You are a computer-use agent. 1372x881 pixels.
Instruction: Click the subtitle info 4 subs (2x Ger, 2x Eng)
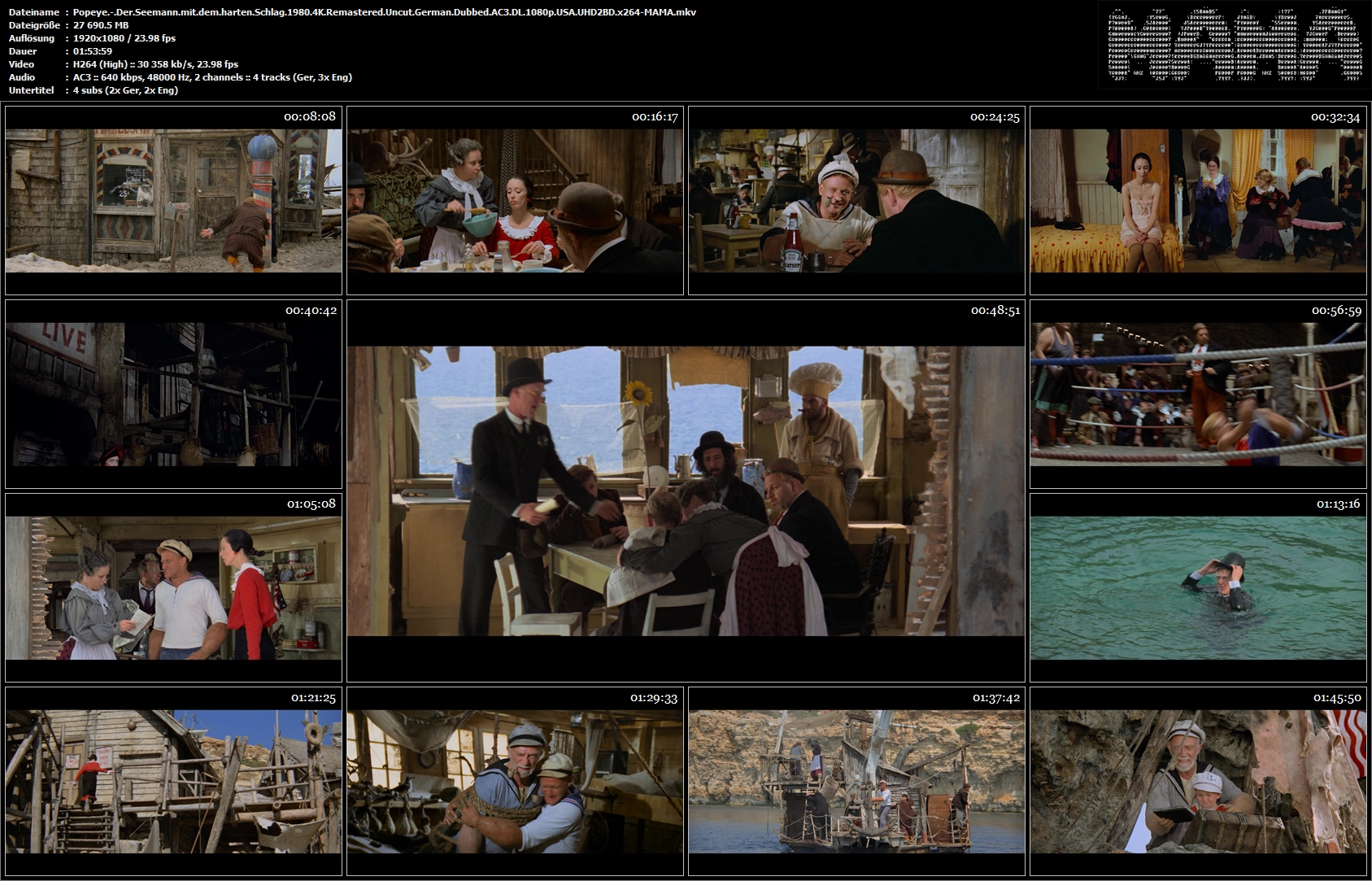click(125, 90)
